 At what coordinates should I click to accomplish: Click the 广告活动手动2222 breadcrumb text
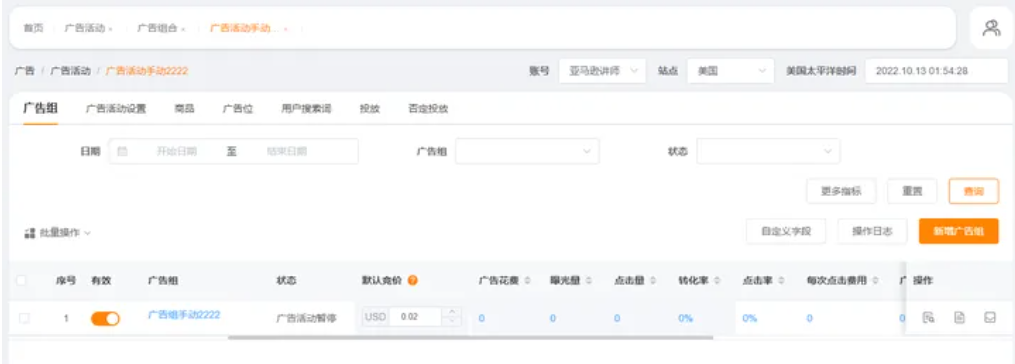(147, 71)
